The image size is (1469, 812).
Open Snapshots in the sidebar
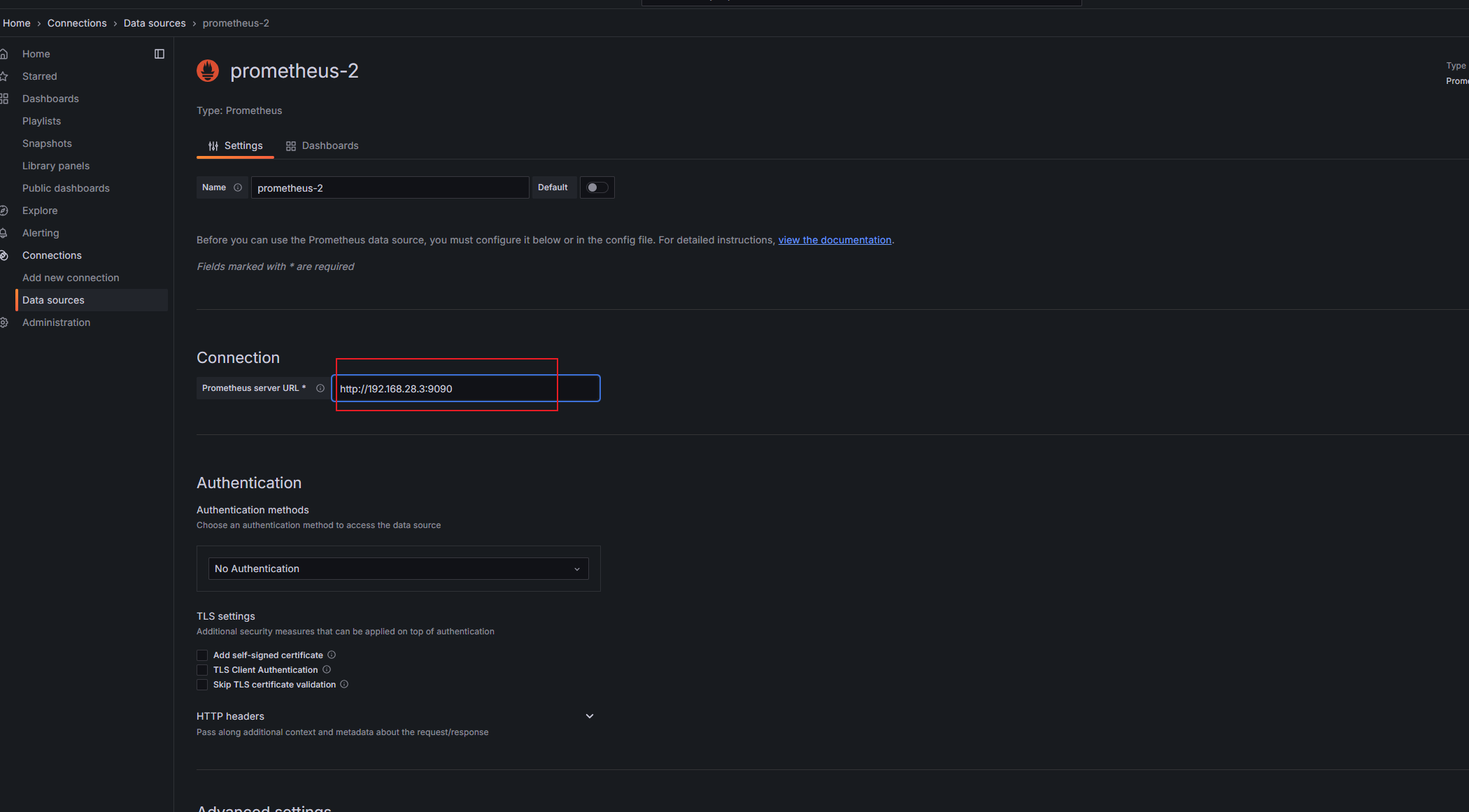point(47,143)
